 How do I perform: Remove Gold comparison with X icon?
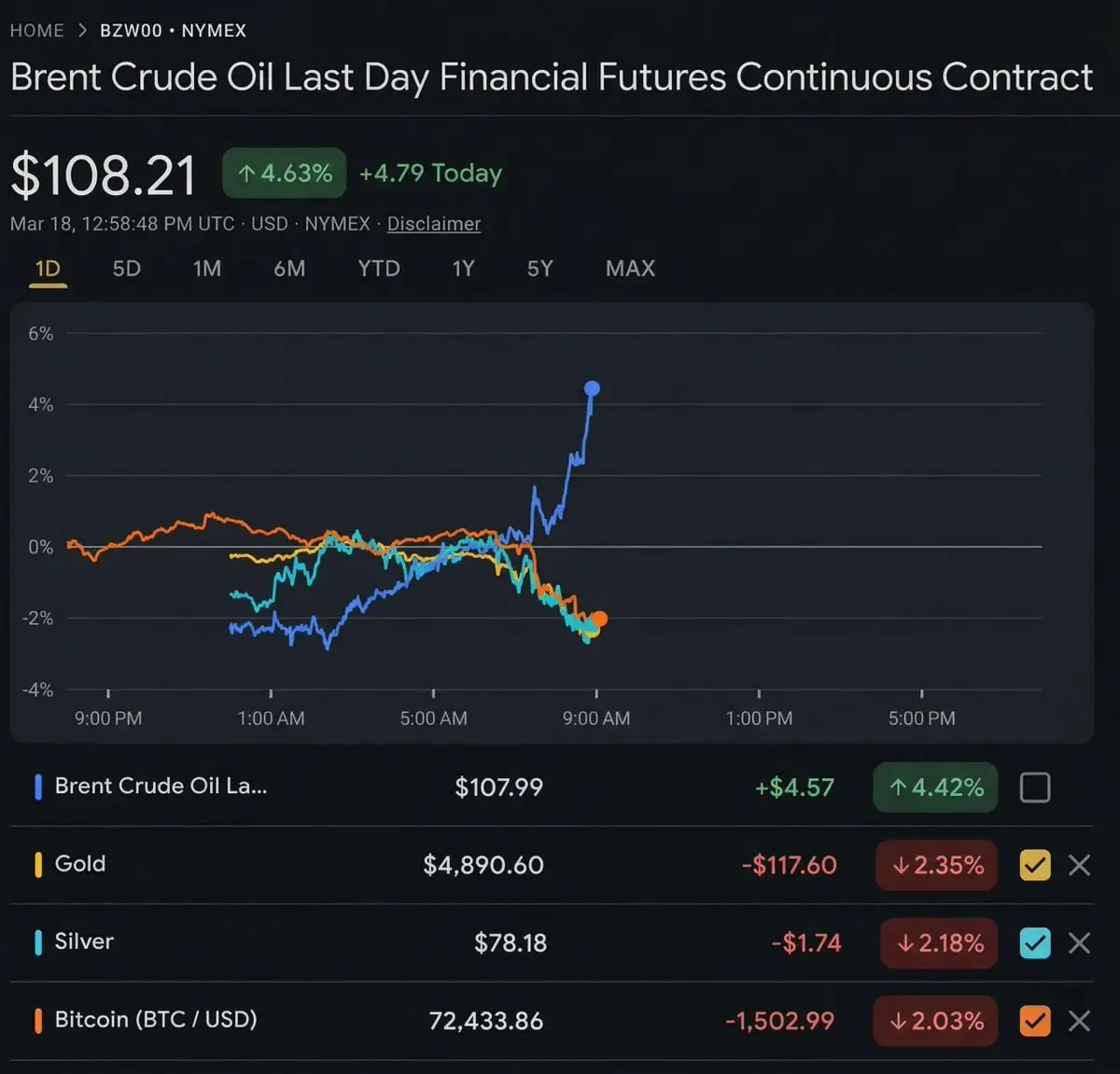click(x=1079, y=866)
